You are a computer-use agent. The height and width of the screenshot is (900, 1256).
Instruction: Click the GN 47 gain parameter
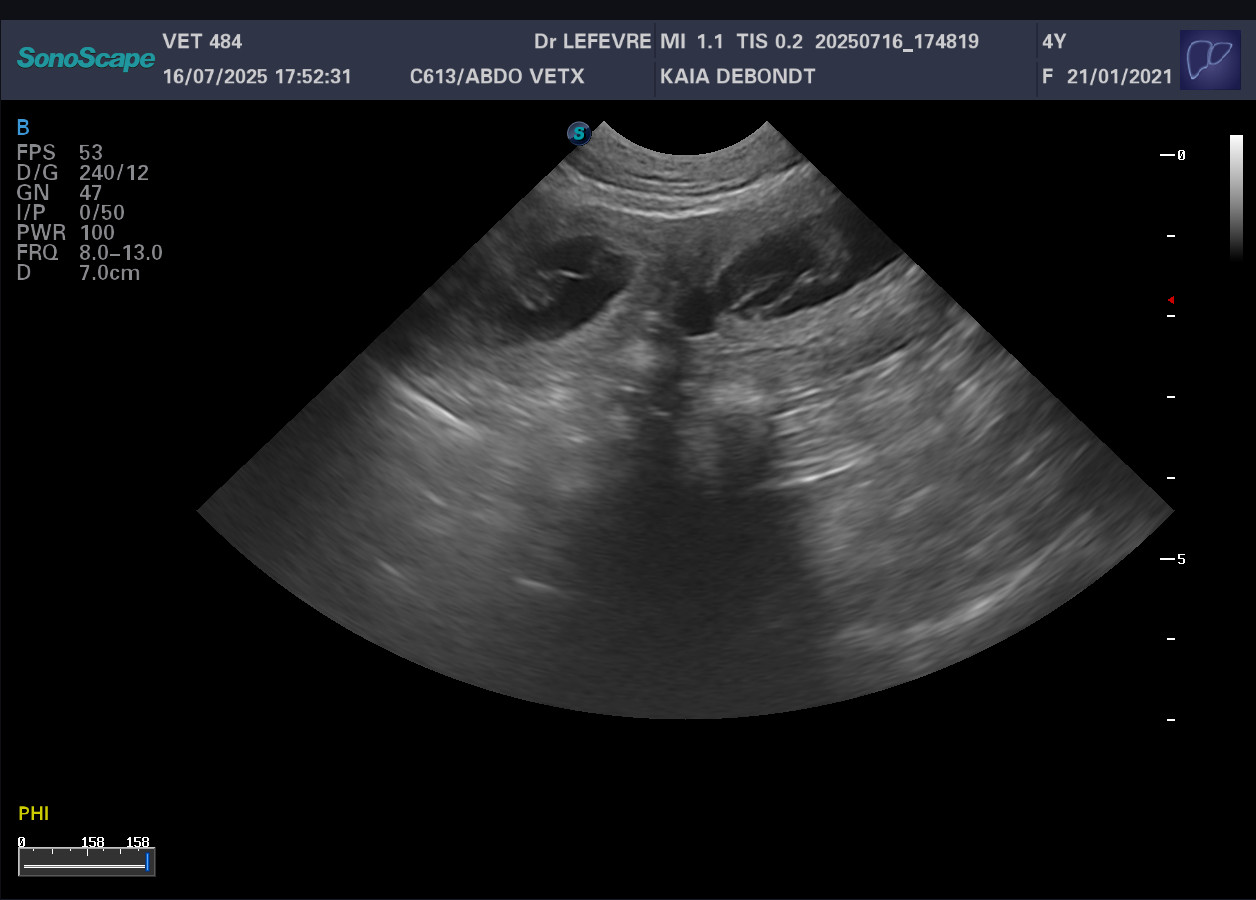pyautogui.click(x=60, y=193)
